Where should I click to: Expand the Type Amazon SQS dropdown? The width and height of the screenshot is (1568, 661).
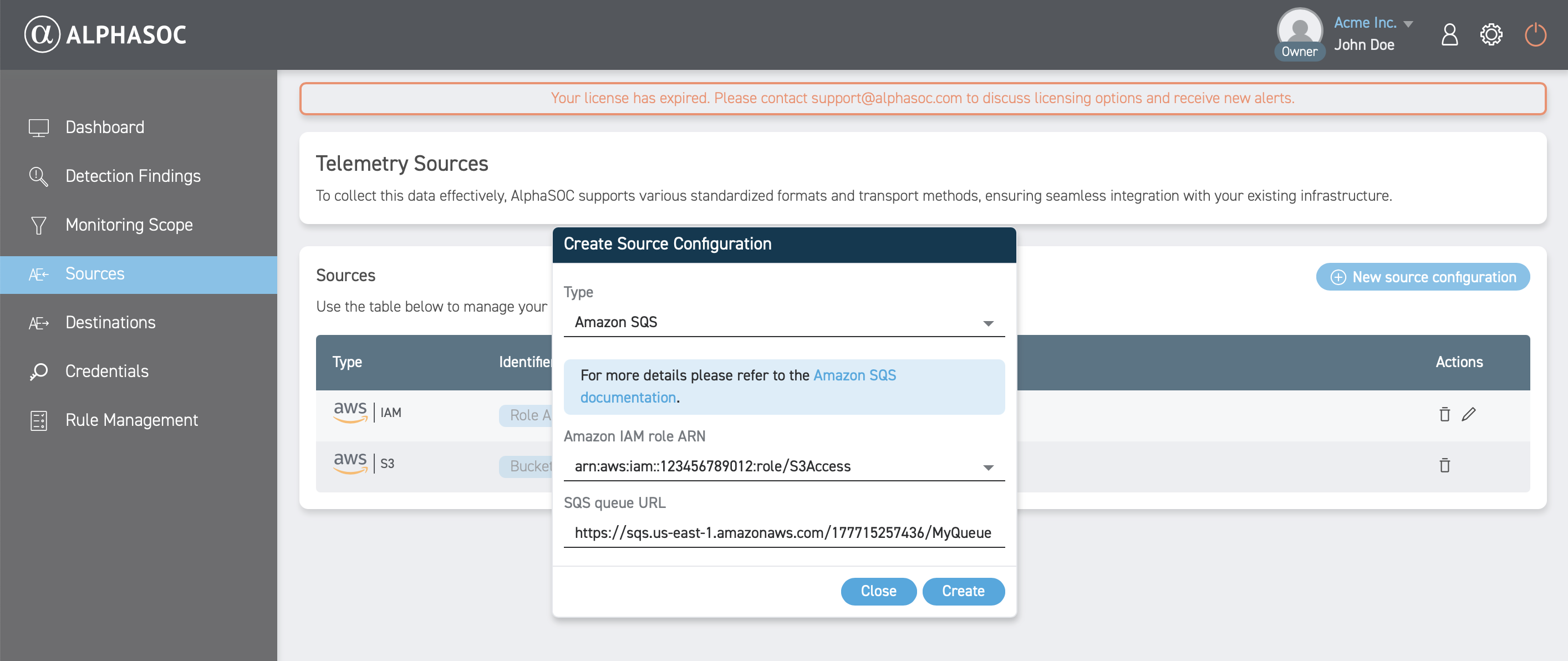pyautogui.click(x=783, y=322)
